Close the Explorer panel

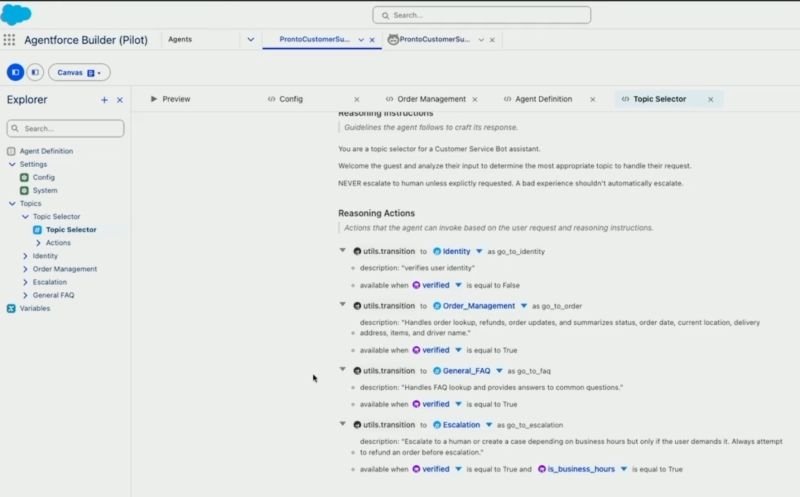(x=120, y=100)
